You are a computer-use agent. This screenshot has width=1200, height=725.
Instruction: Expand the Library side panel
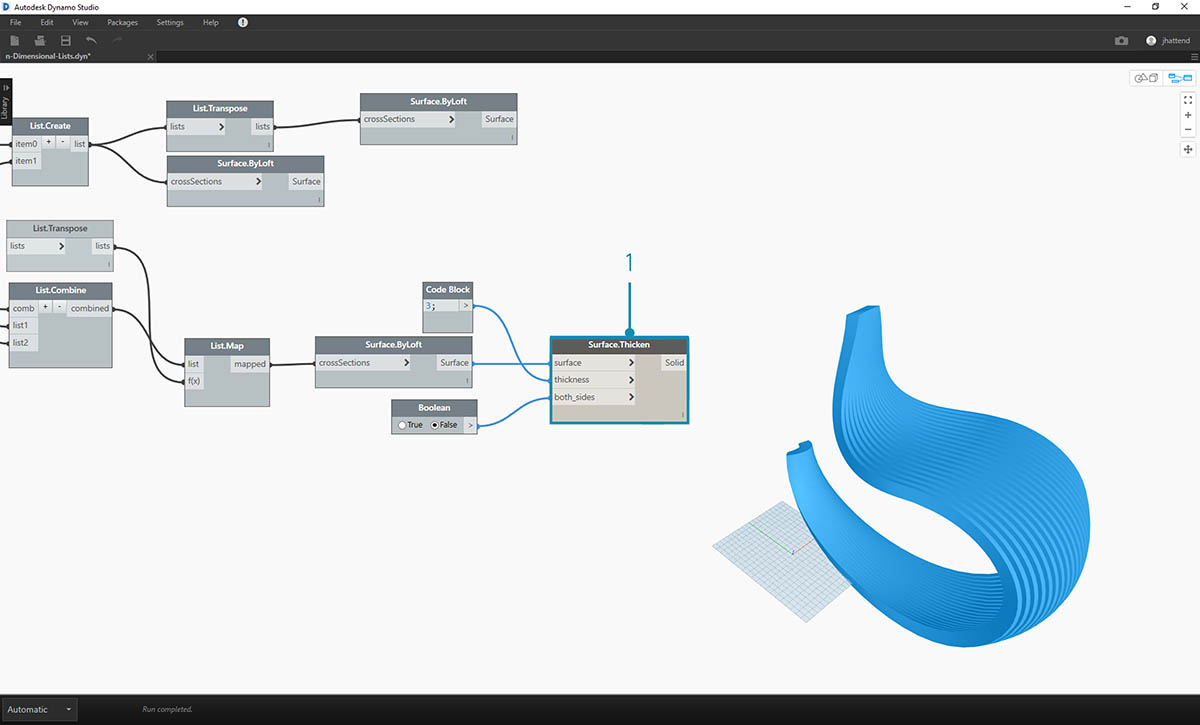[x=5, y=100]
